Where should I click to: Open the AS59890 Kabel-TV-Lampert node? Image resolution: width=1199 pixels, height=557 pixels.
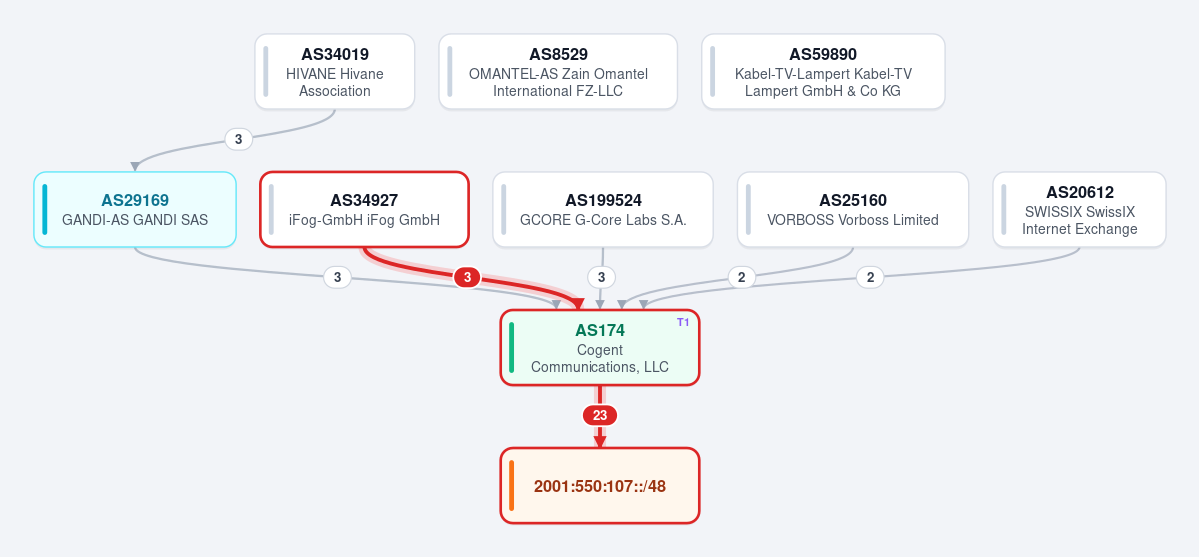tap(824, 72)
